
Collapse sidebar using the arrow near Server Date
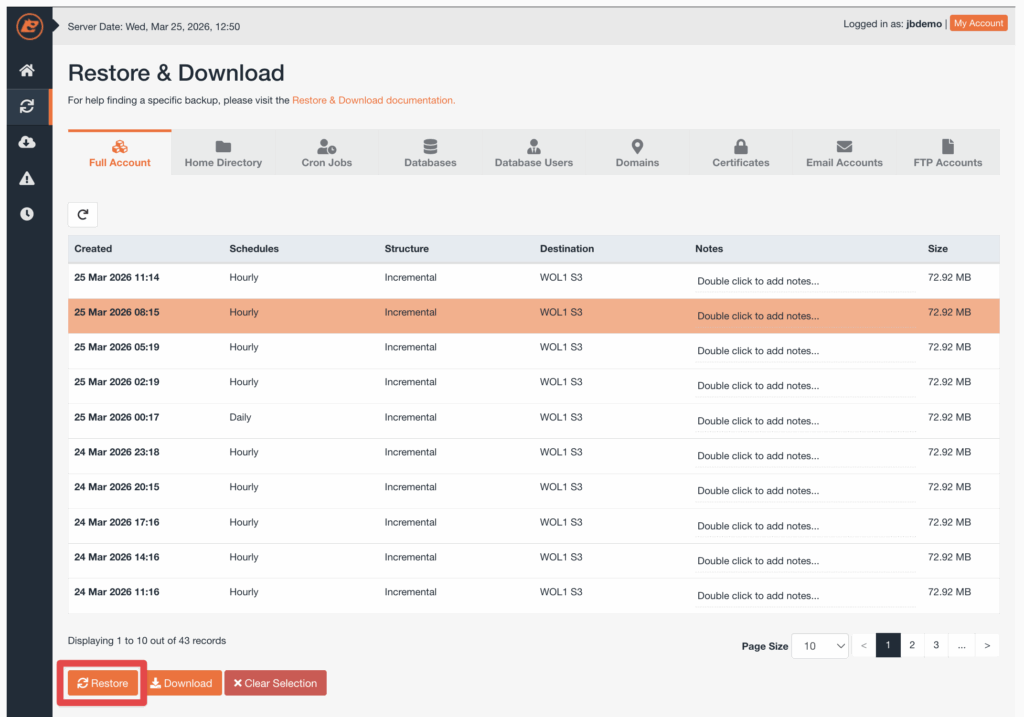(x=57, y=26)
